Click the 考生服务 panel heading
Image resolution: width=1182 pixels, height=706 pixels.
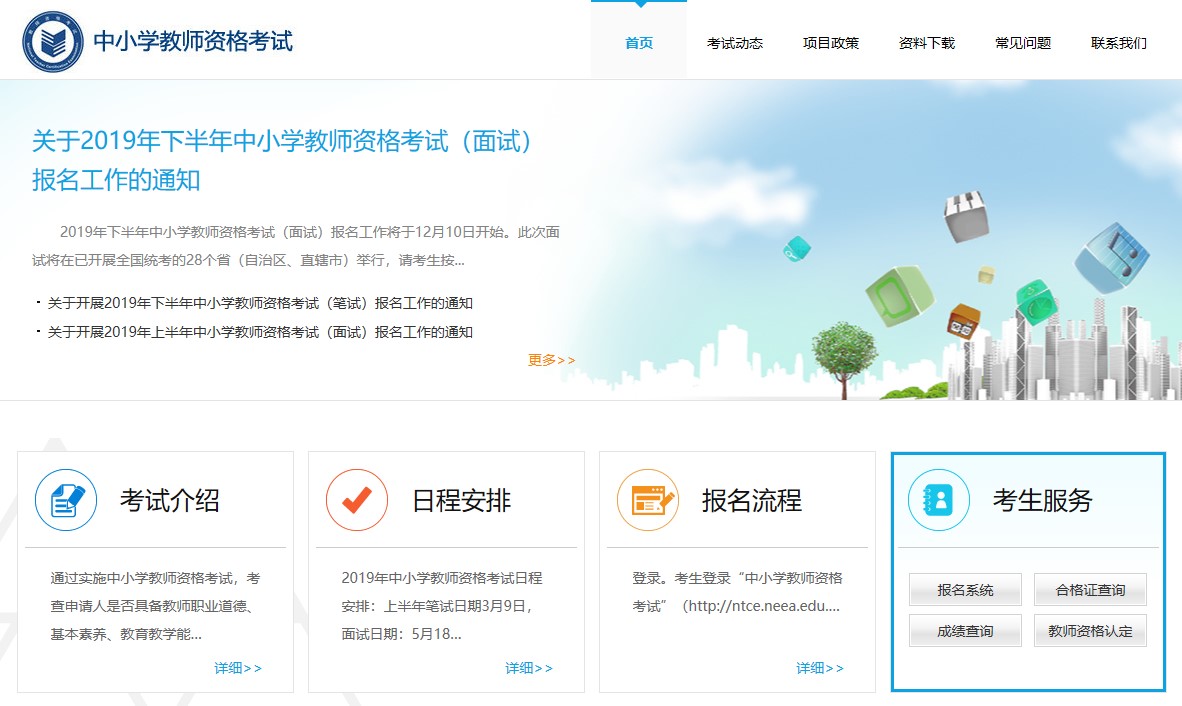point(1043,500)
